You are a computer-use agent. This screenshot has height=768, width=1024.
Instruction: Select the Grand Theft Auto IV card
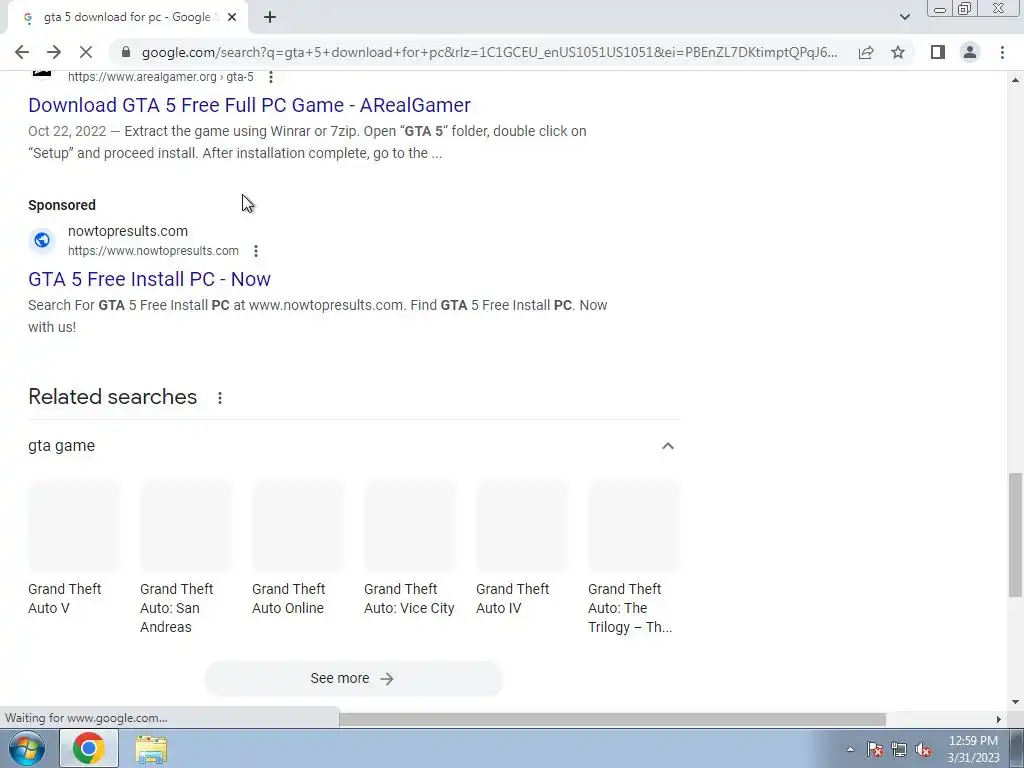pos(522,548)
